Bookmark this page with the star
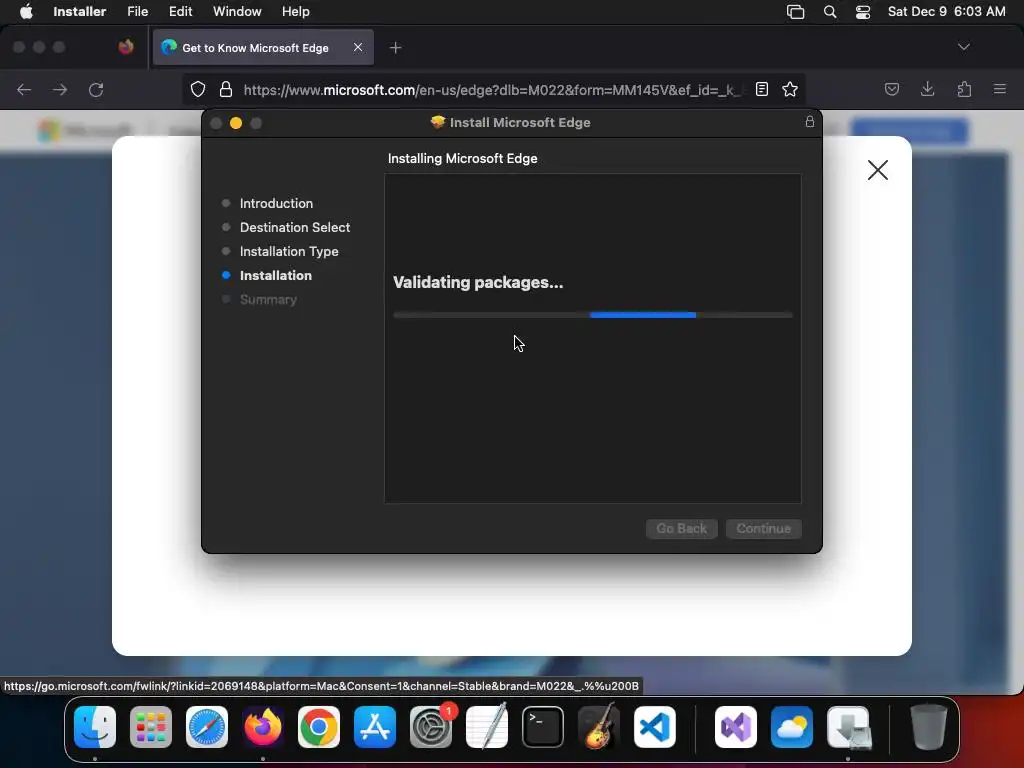Viewport: 1024px width, 768px height. click(790, 89)
